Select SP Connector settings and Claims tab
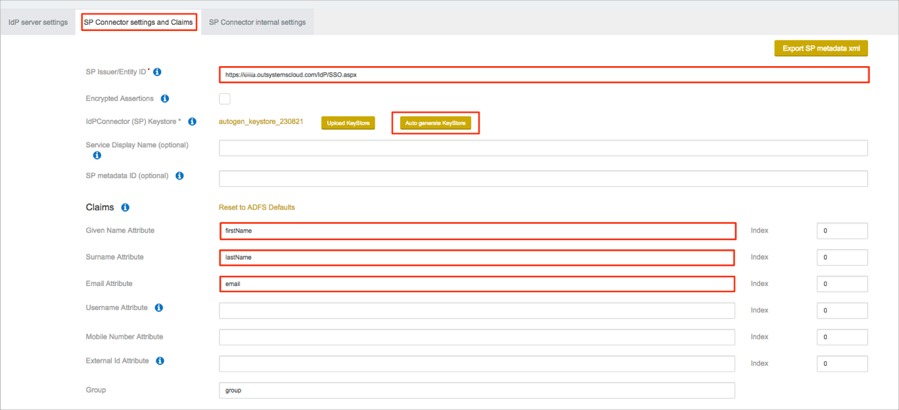899x410 pixels. click(x=138, y=22)
